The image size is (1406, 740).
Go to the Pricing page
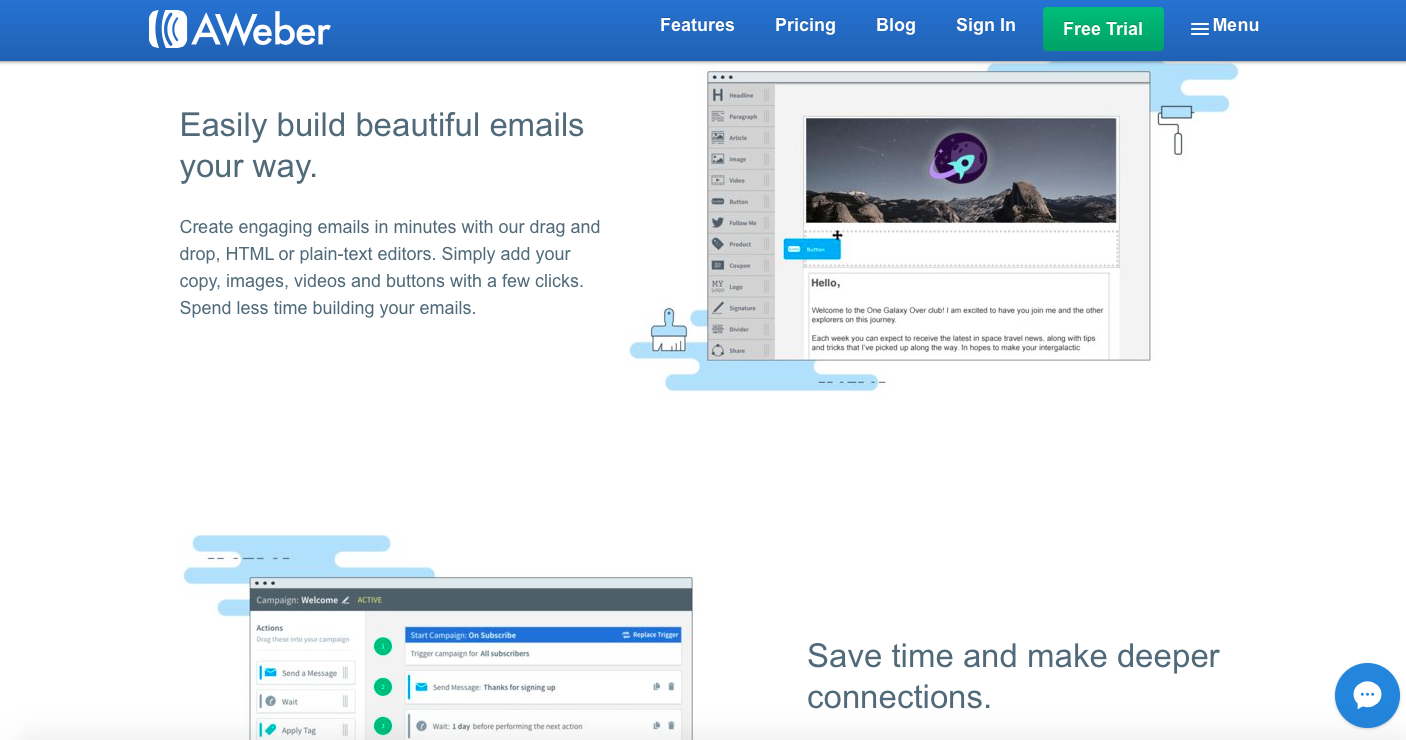pos(805,25)
